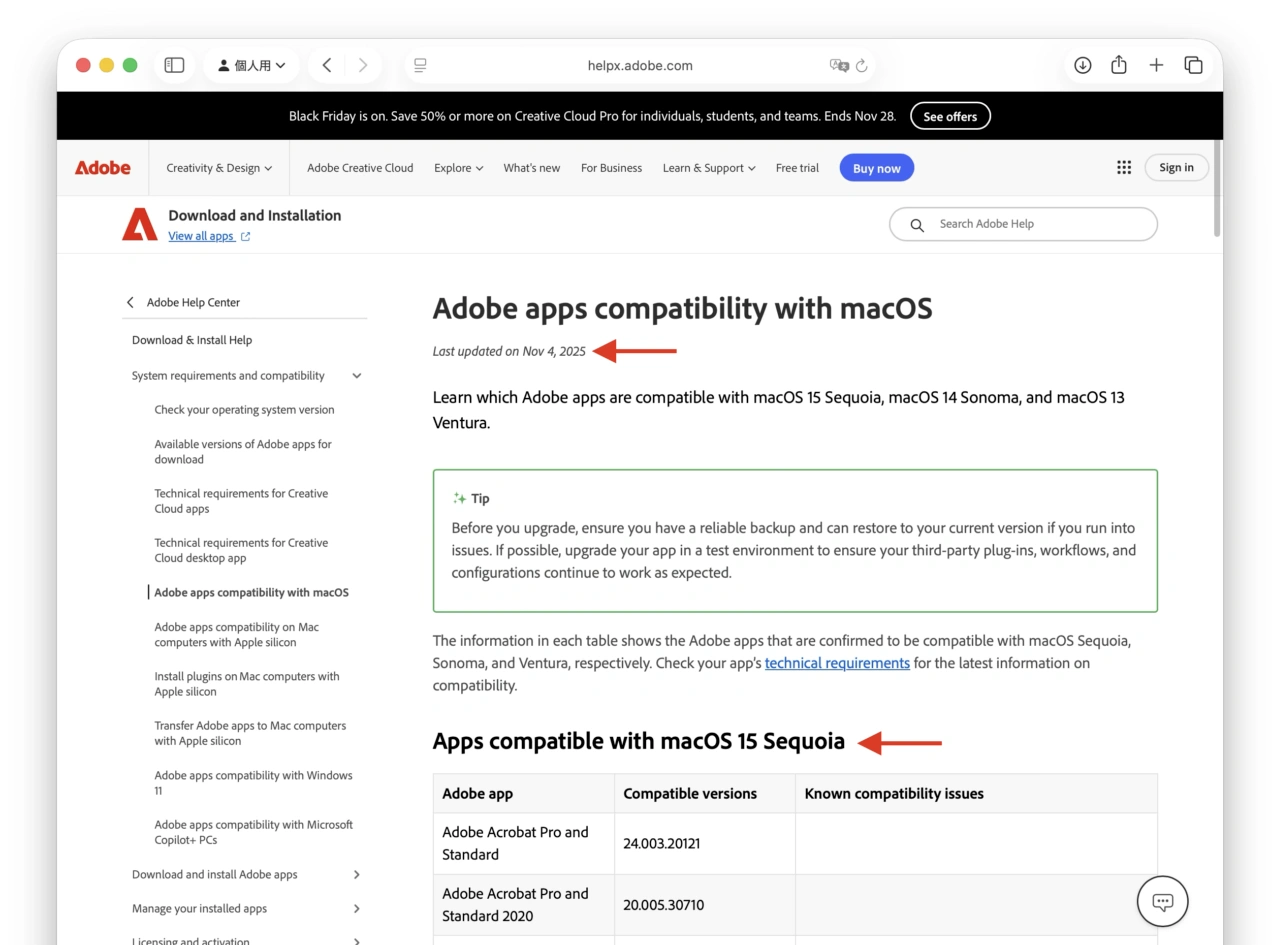Open the chat feedback bubble
The width and height of the screenshot is (1280, 945).
click(x=1162, y=901)
